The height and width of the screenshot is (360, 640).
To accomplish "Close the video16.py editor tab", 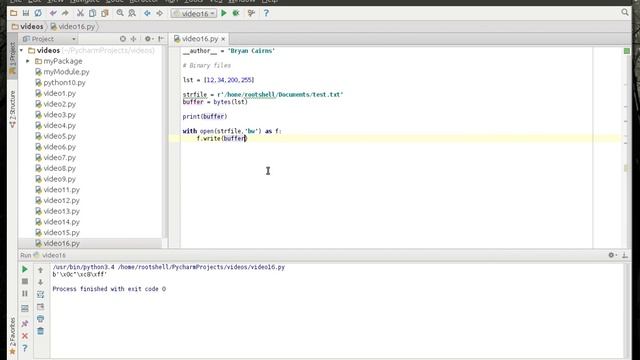I will 223,39.
